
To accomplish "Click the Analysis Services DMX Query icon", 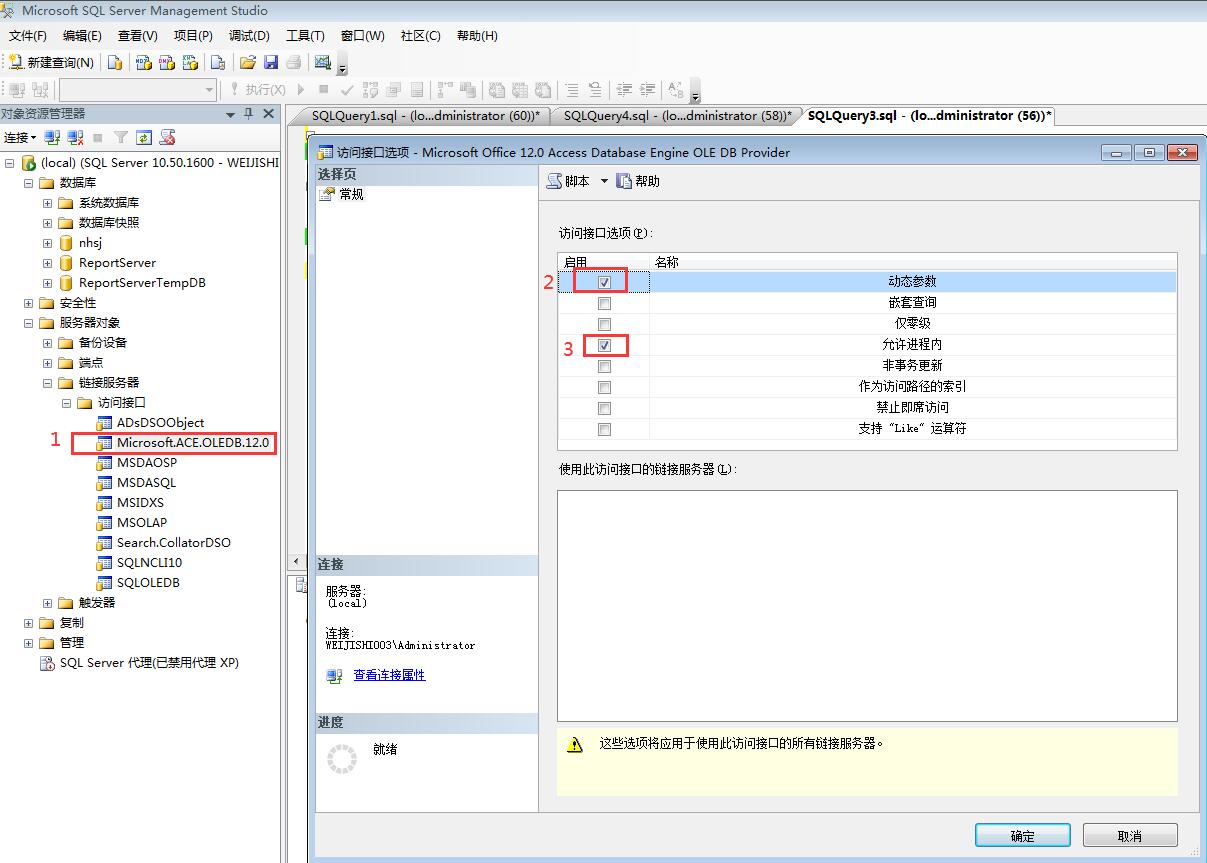I will point(167,62).
